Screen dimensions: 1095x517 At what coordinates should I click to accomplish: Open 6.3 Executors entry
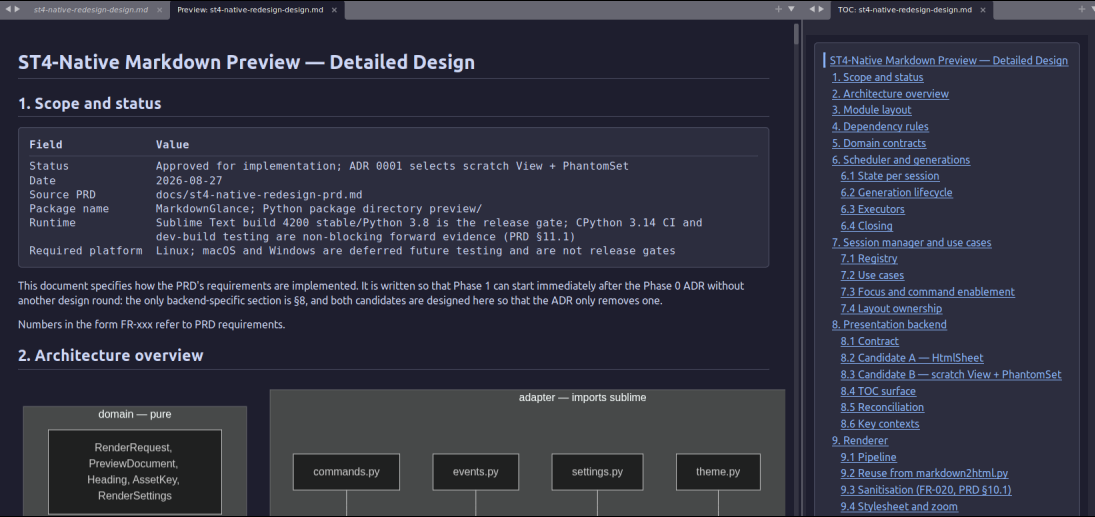click(x=873, y=210)
